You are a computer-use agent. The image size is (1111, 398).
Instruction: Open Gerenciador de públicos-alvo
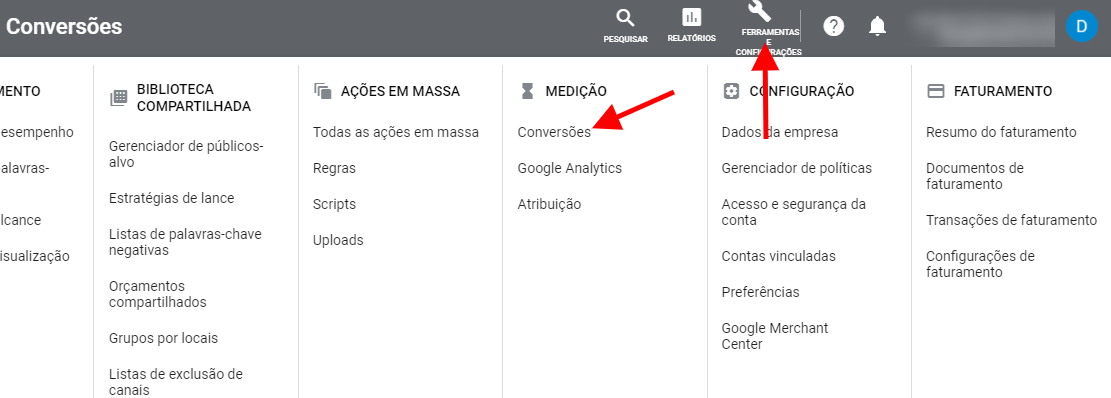pos(186,154)
